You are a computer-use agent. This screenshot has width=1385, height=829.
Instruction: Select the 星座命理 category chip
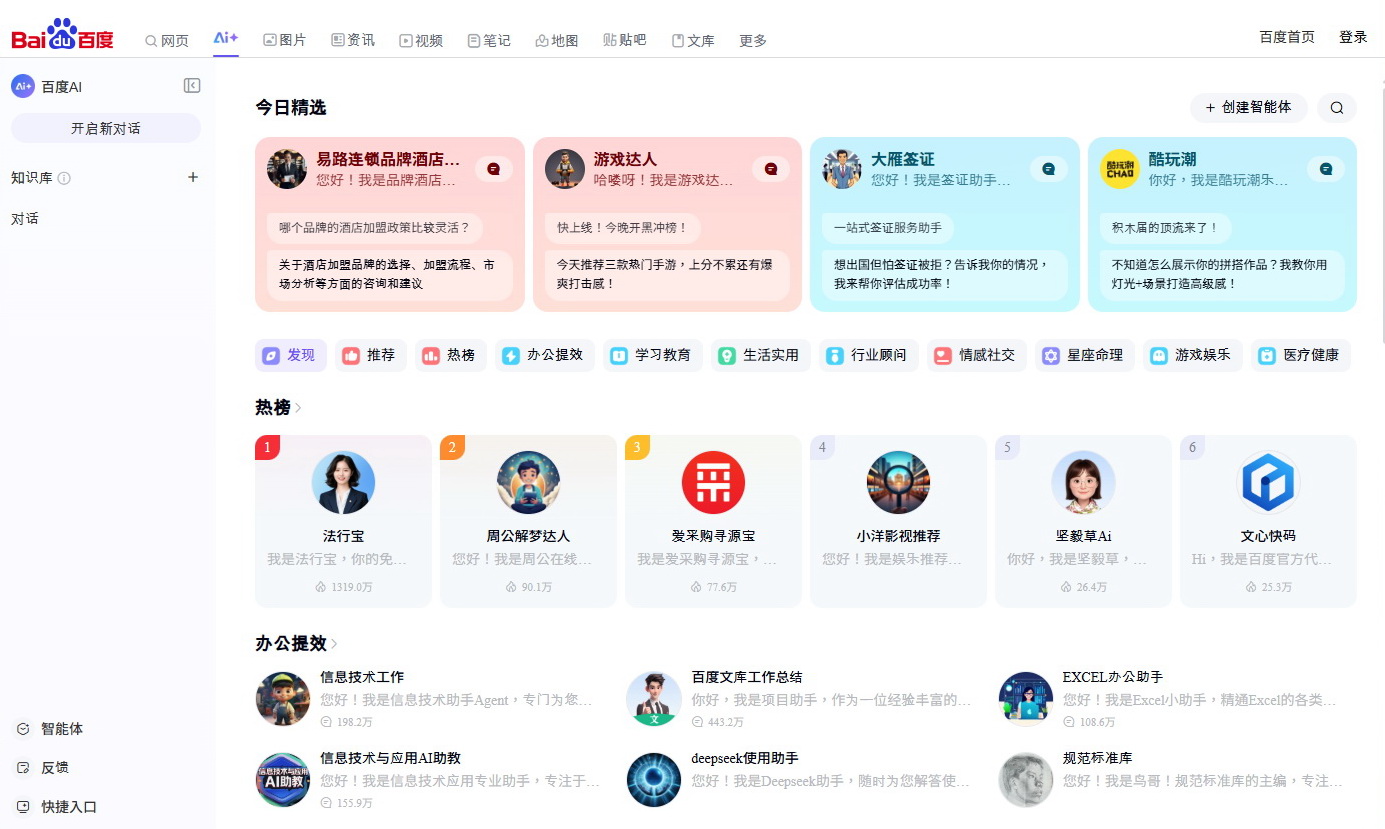(x=1085, y=355)
